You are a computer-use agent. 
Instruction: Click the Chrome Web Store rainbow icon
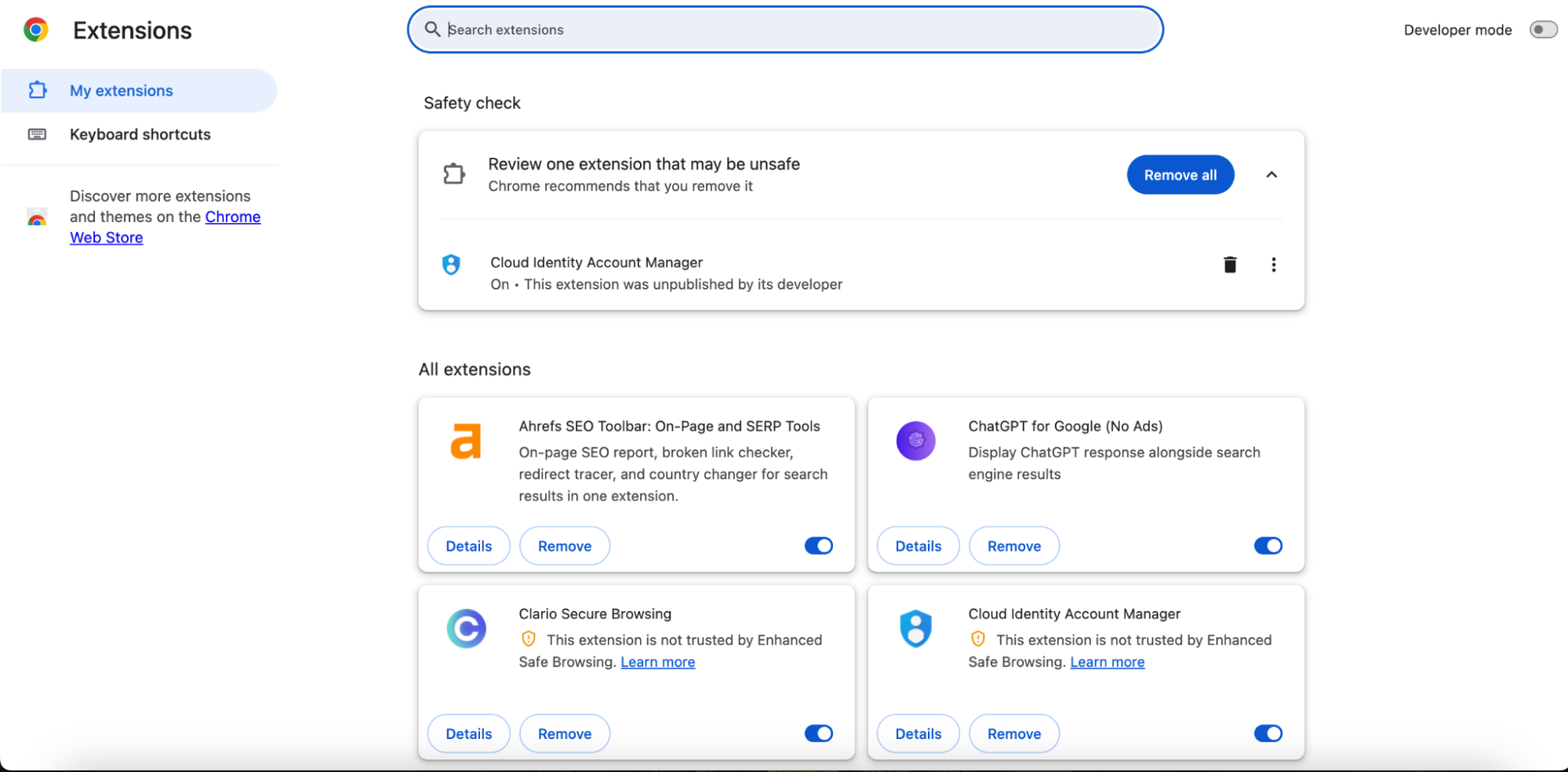pos(37,217)
